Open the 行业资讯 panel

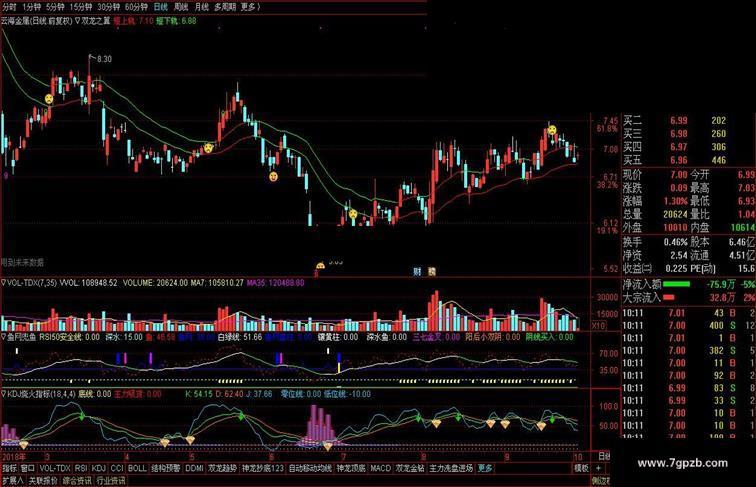pos(111,481)
